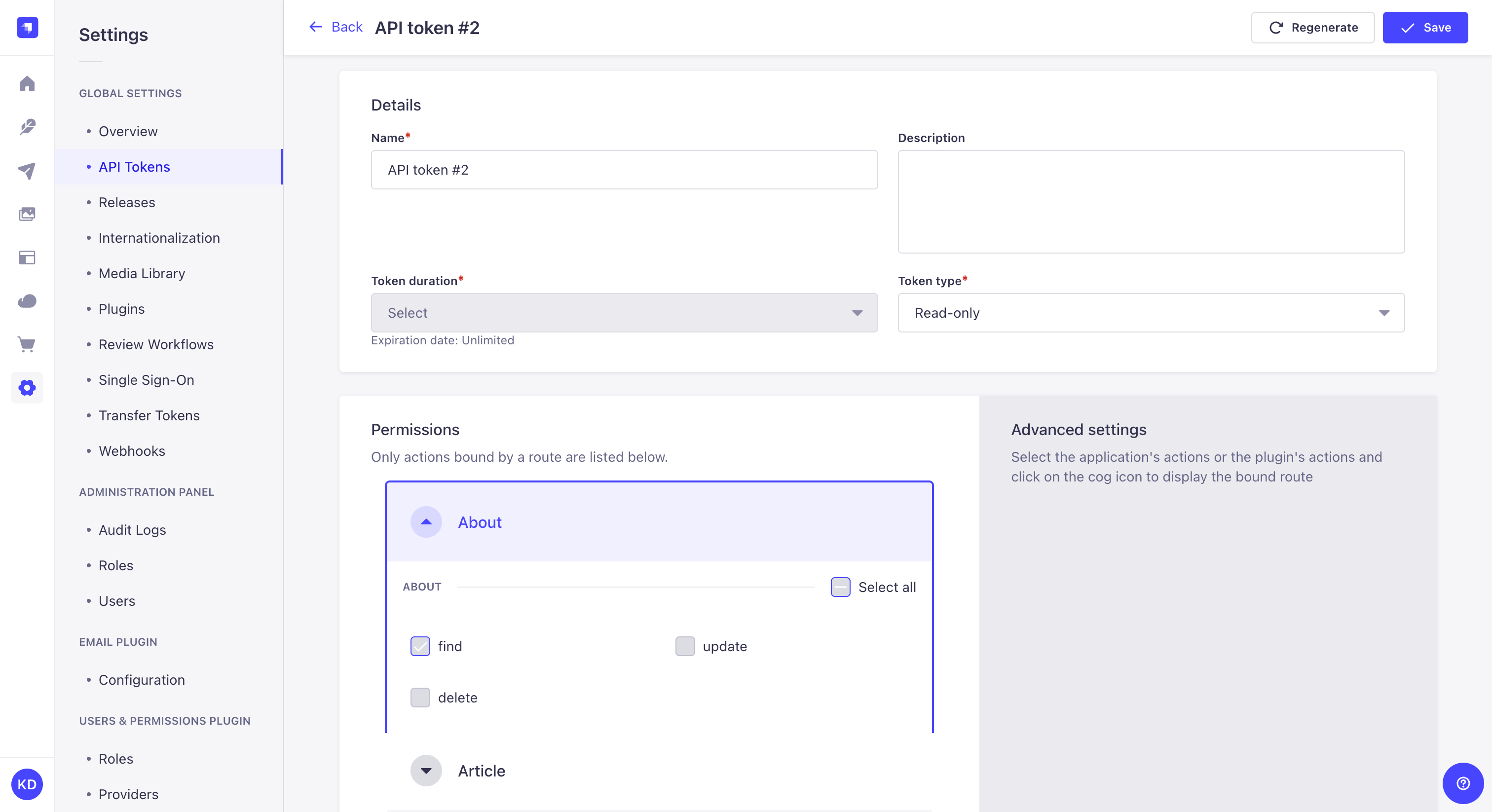This screenshot has height=812, width=1492.
Task: Open Releases via the paper plane icon
Action: [x=27, y=171]
